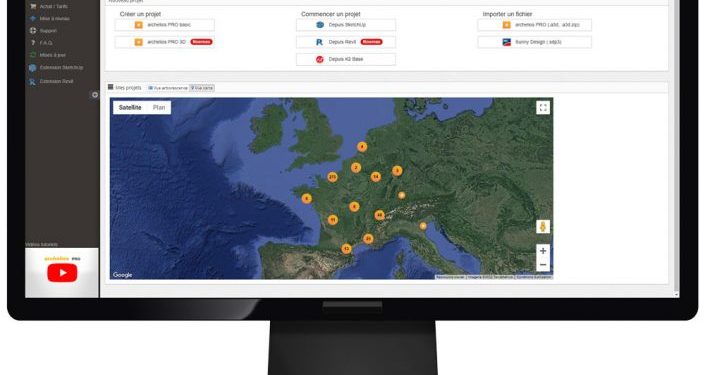This screenshot has height=375, width=705.
Task: Toggle map fullscreen view
Action: pos(543,107)
